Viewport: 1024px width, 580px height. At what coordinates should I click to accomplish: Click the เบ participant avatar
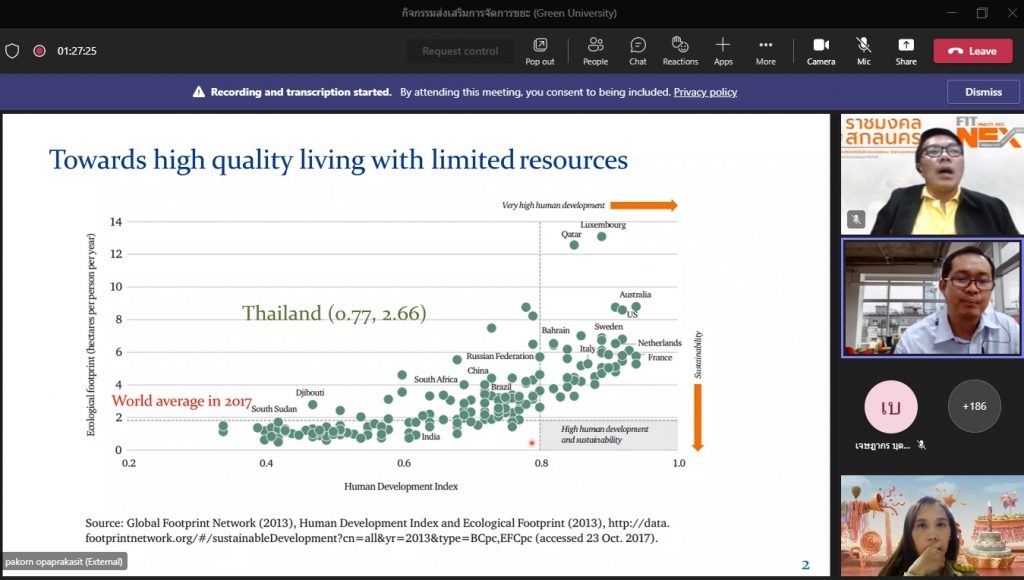click(x=890, y=406)
